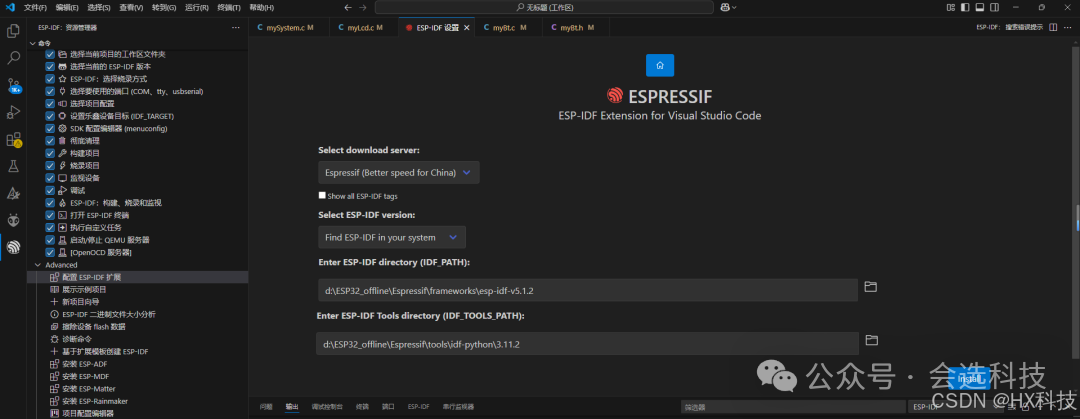This screenshot has width=1080, height=419.
Task: Click the 无标题 (工作区) command center search
Action: [544, 8]
